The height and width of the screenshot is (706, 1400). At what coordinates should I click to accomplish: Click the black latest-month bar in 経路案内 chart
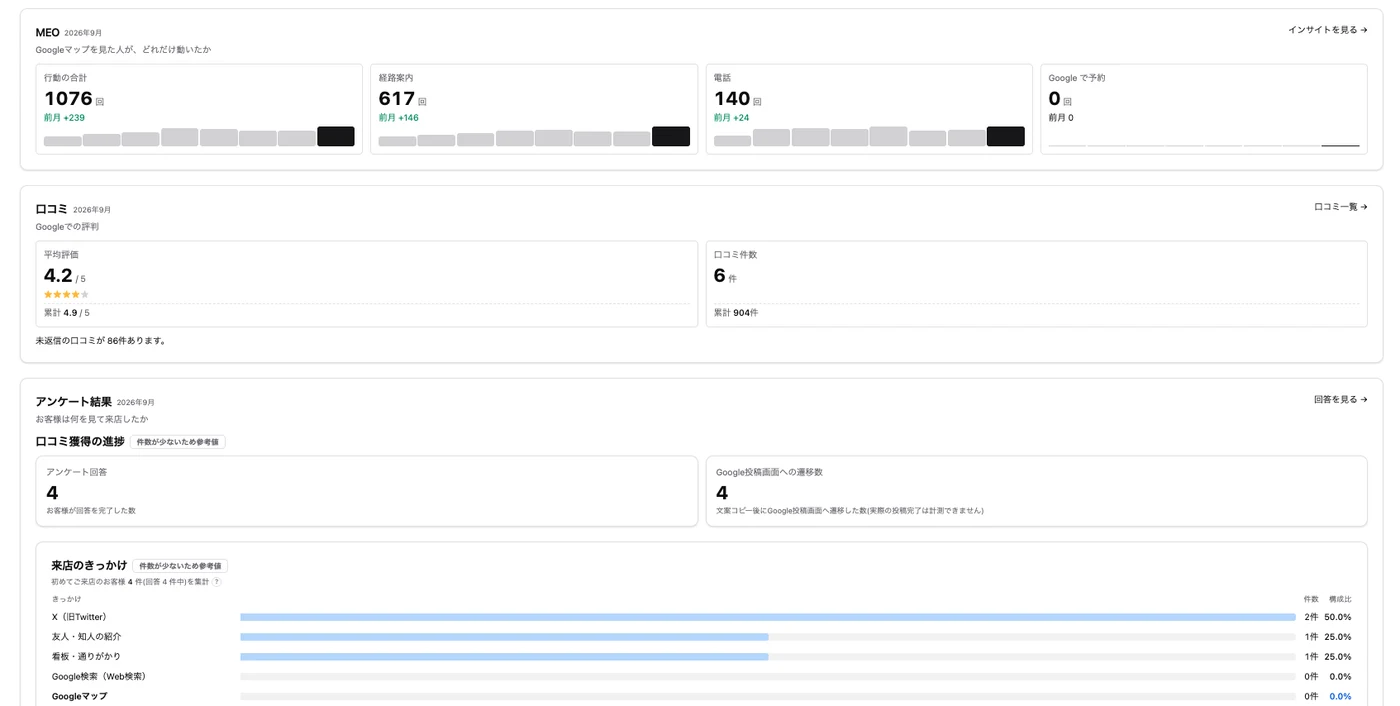[671, 137]
